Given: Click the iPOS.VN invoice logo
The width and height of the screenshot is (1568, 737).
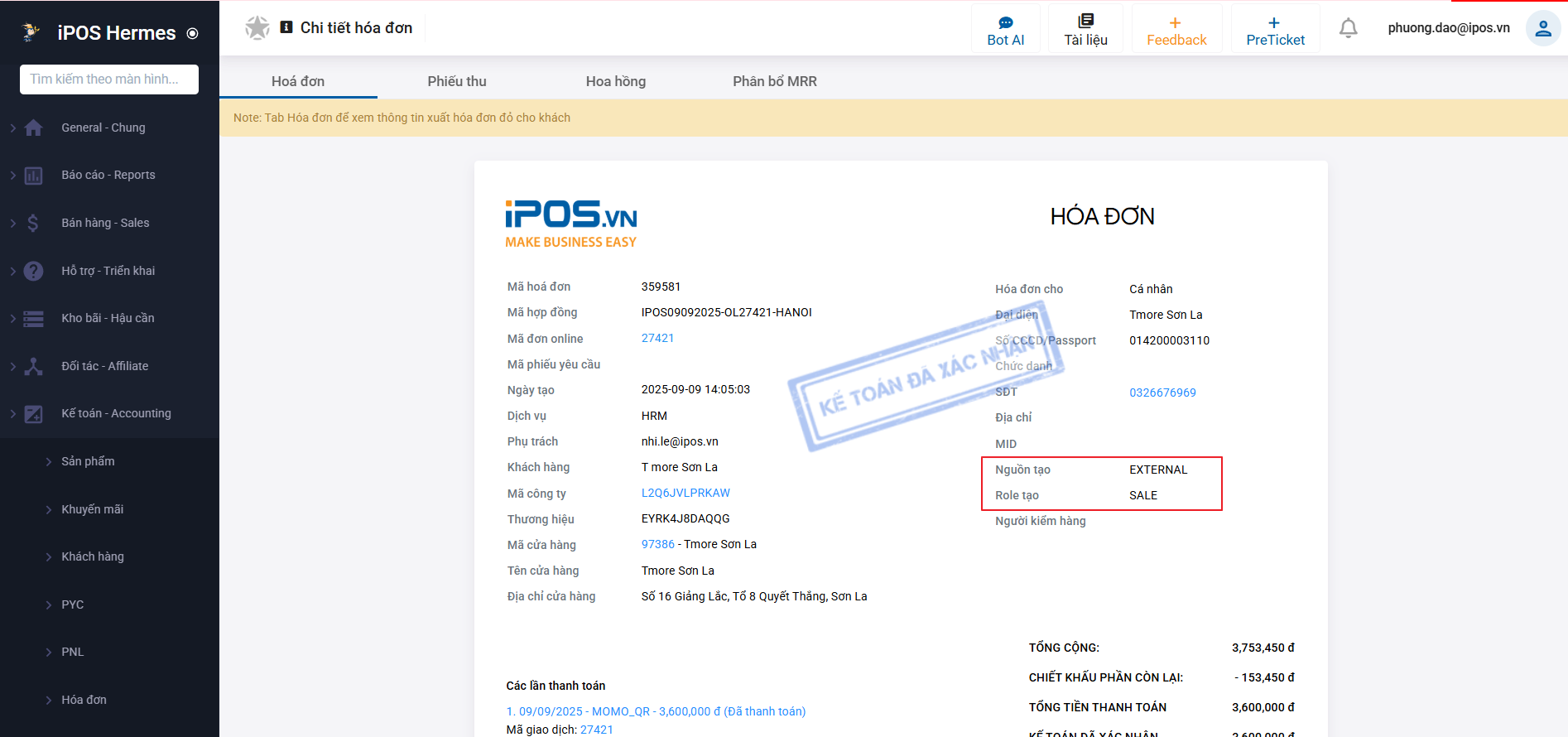Looking at the screenshot, I should coord(571,224).
